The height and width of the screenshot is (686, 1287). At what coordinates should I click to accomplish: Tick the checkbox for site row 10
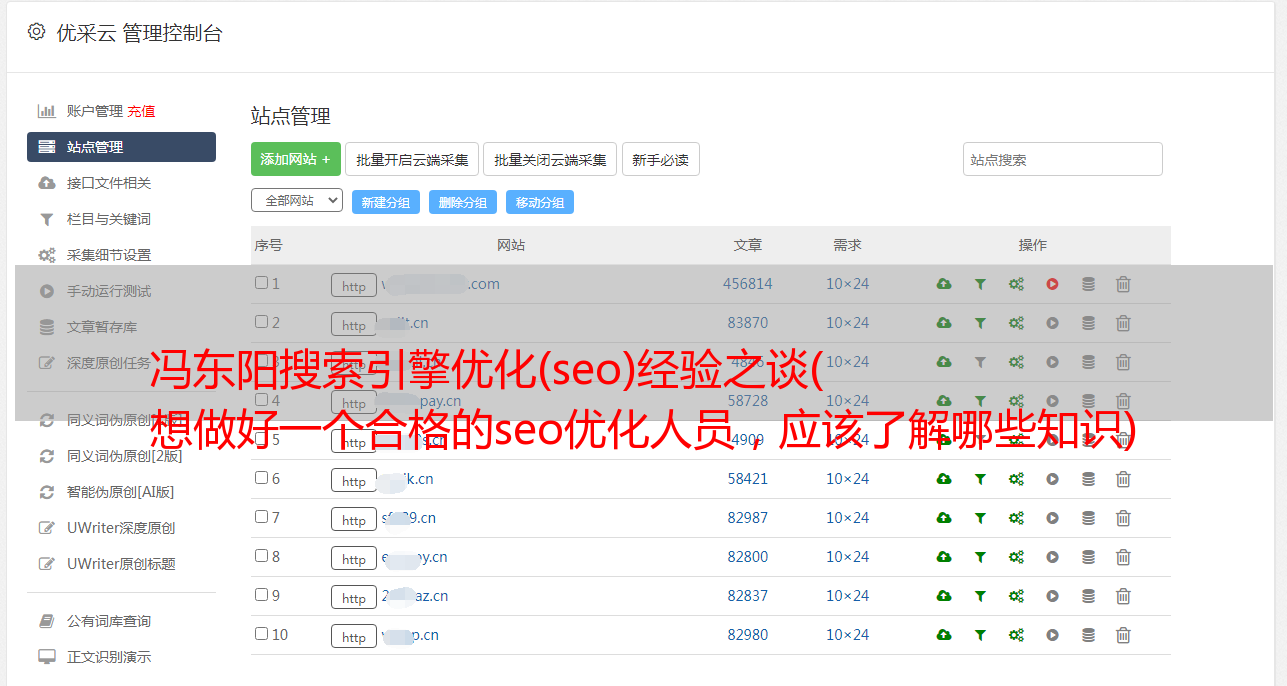point(261,634)
